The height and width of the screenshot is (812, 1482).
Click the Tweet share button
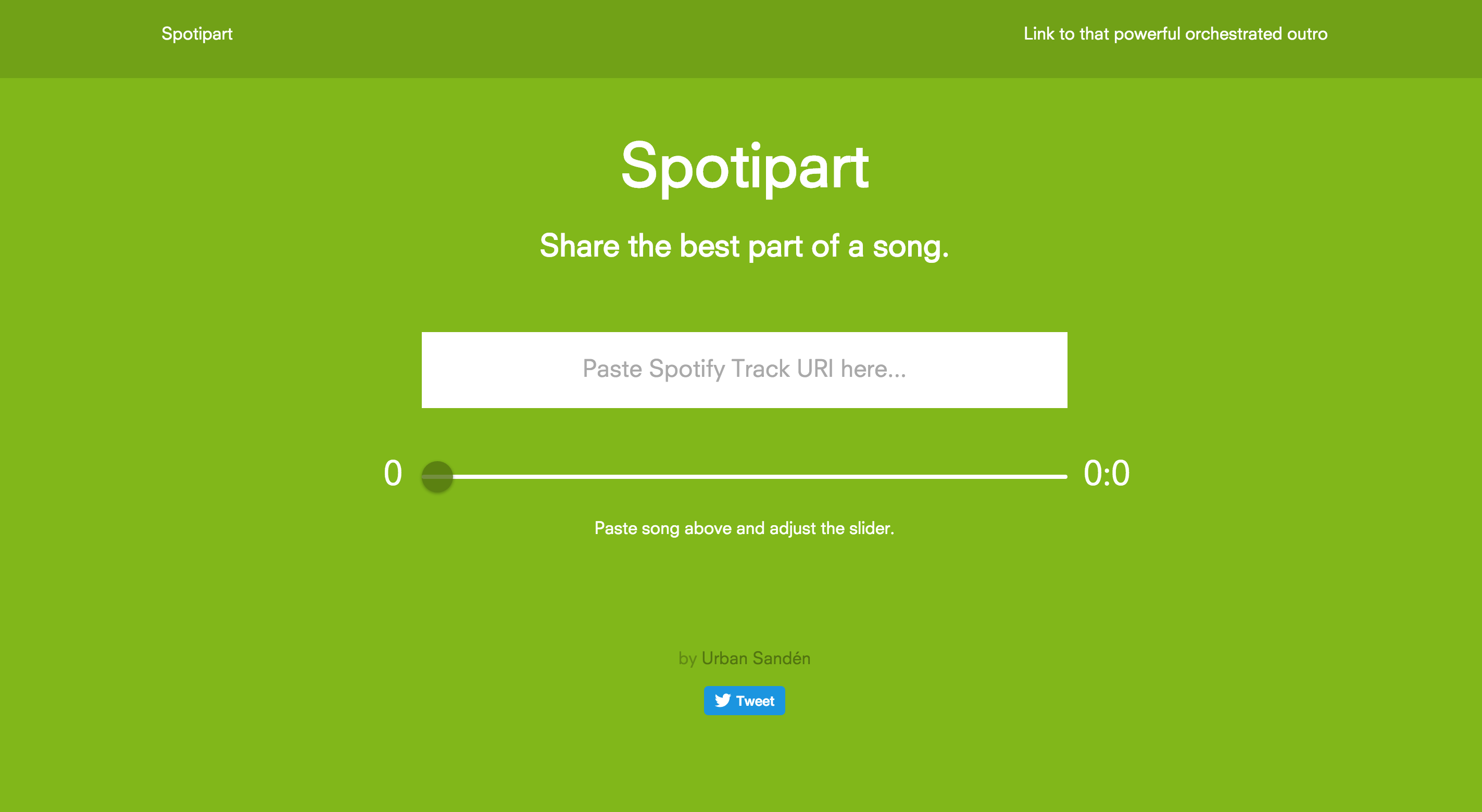[745, 701]
